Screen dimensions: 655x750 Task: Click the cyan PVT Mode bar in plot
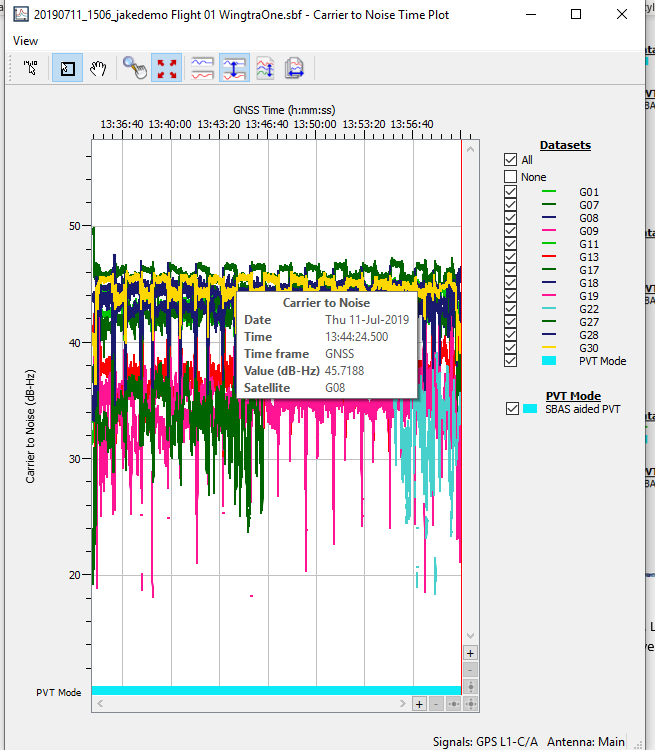275,691
